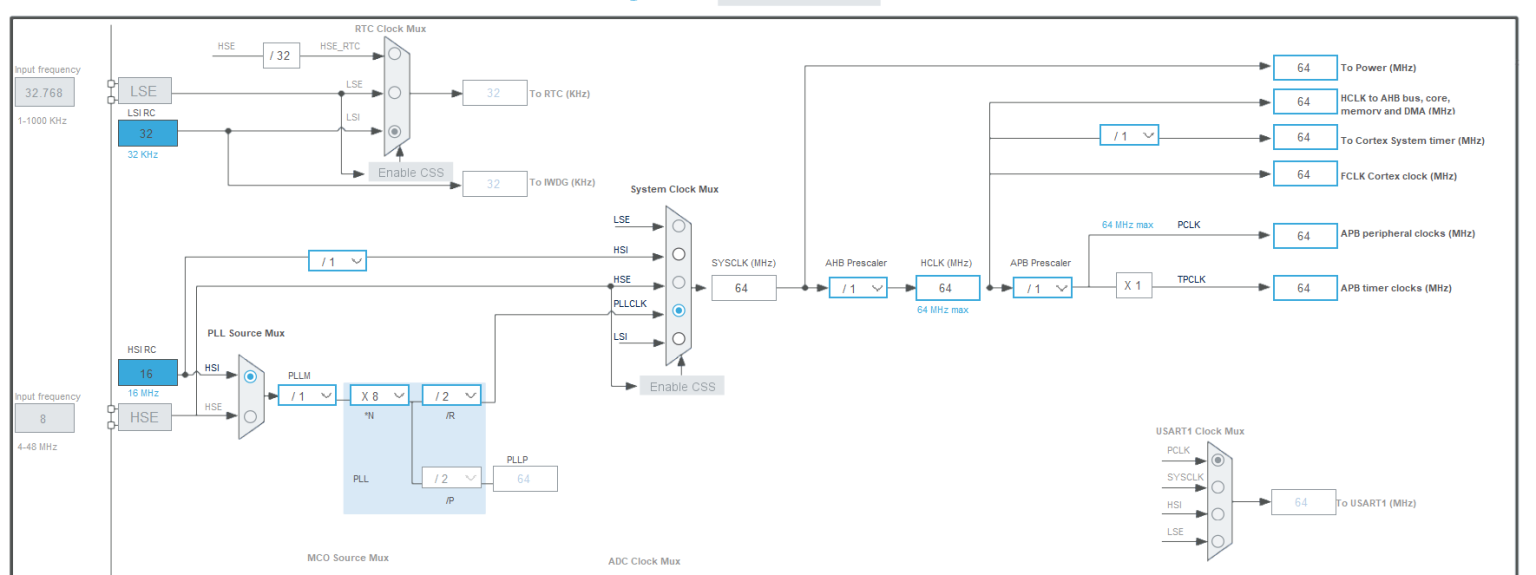The height and width of the screenshot is (575, 1536).
Task: Select HSE in the PLL Source Mux
Action: [x=250, y=416]
